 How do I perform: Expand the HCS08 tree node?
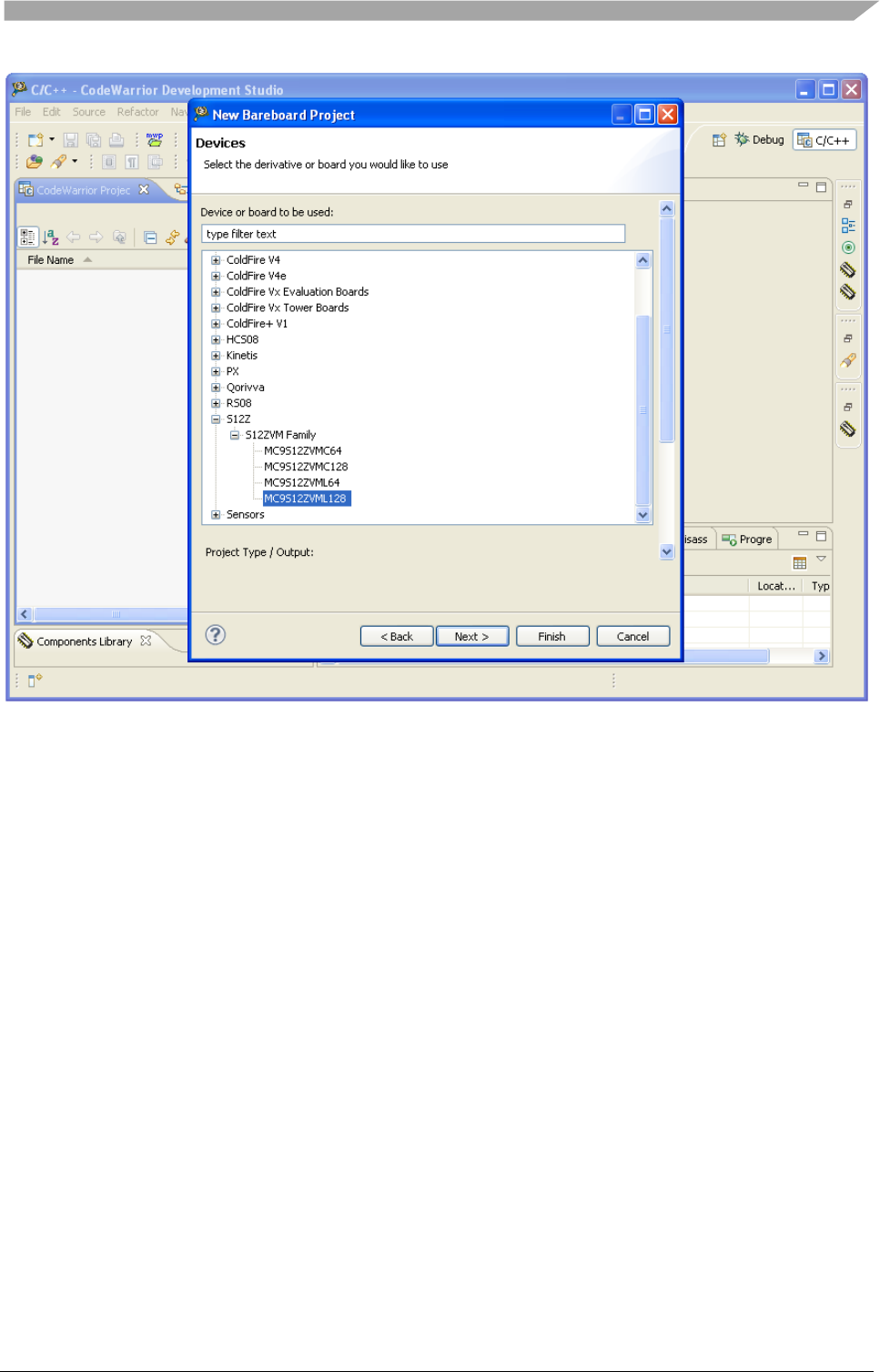coord(216,339)
